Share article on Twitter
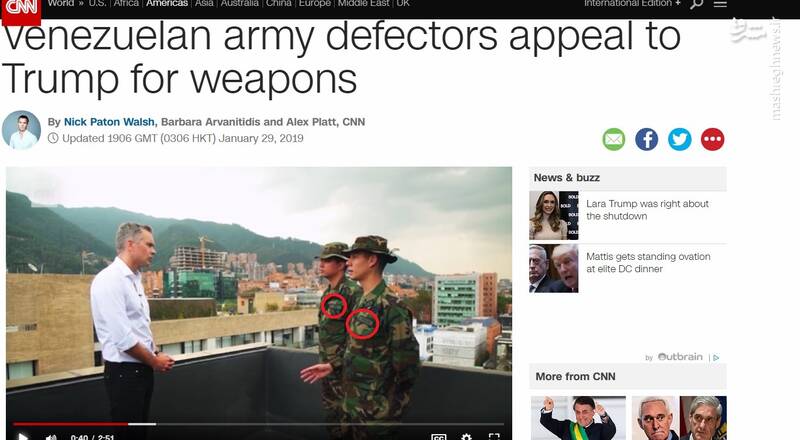This screenshot has height=440, width=800. pyautogui.click(x=680, y=139)
